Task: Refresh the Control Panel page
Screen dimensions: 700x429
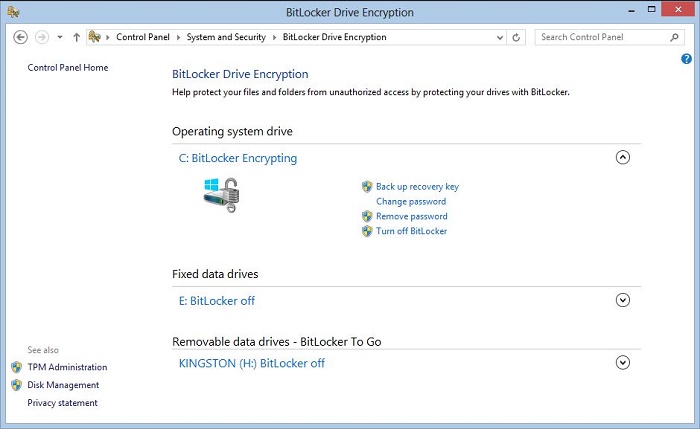Action: tap(516, 37)
